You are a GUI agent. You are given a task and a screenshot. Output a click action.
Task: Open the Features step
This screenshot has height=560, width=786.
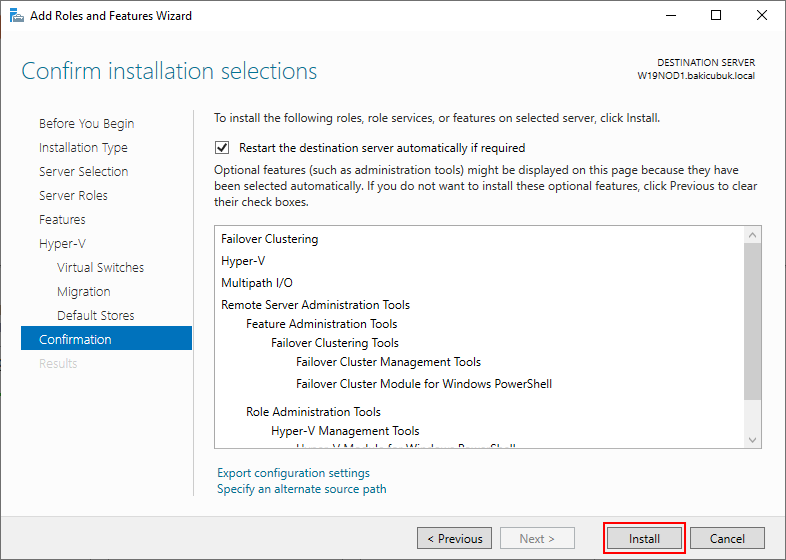point(62,220)
